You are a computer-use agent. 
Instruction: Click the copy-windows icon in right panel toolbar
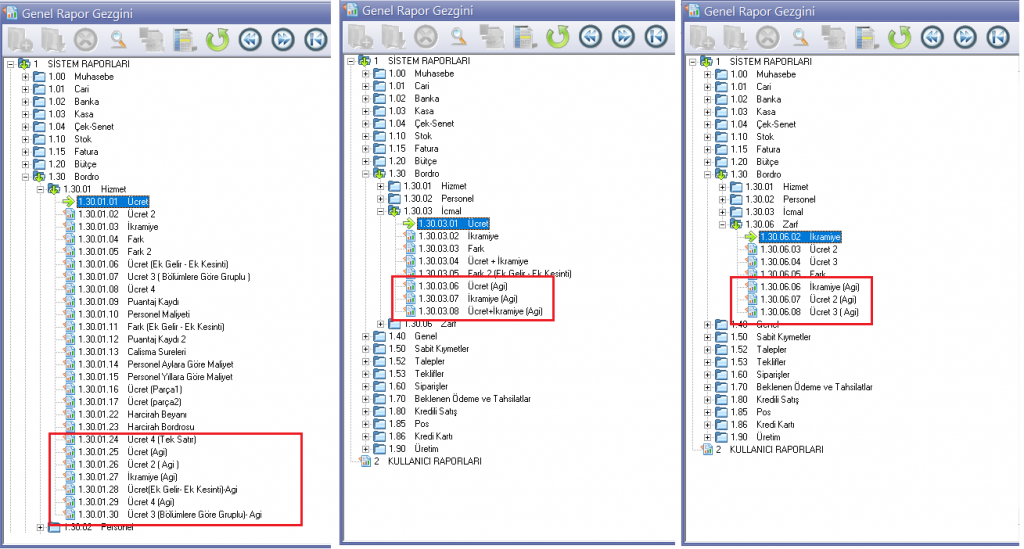tap(832, 38)
